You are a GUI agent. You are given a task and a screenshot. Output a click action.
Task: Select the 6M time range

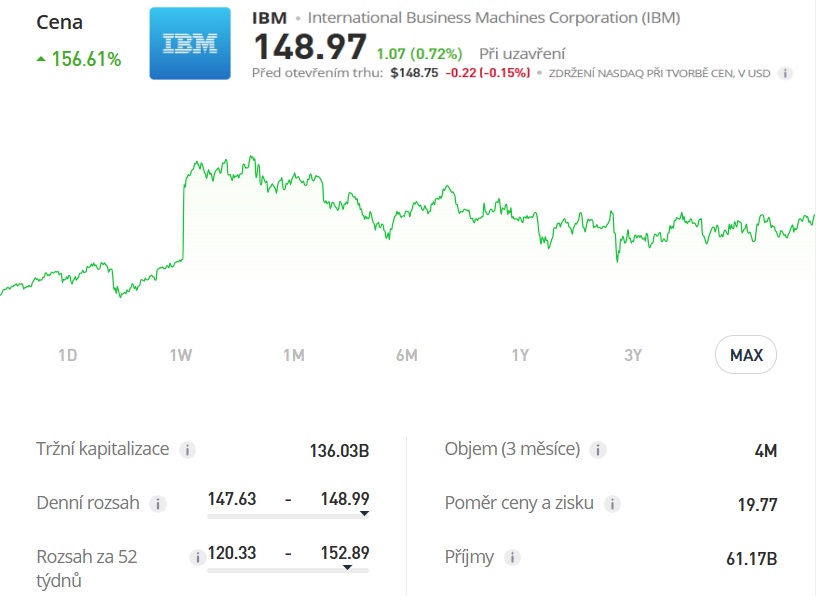pyautogui.click(x=407, y=355)
